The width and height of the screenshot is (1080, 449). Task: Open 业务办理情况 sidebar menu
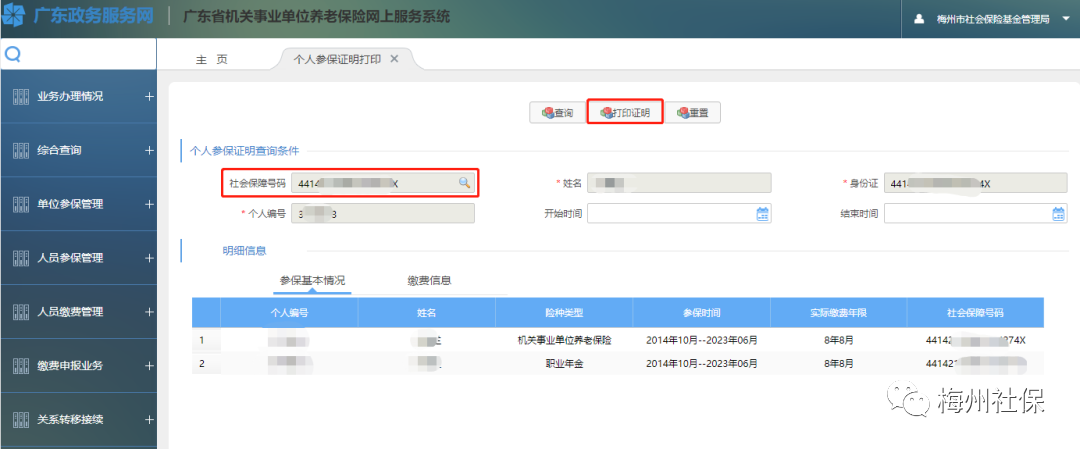[78, 96]
